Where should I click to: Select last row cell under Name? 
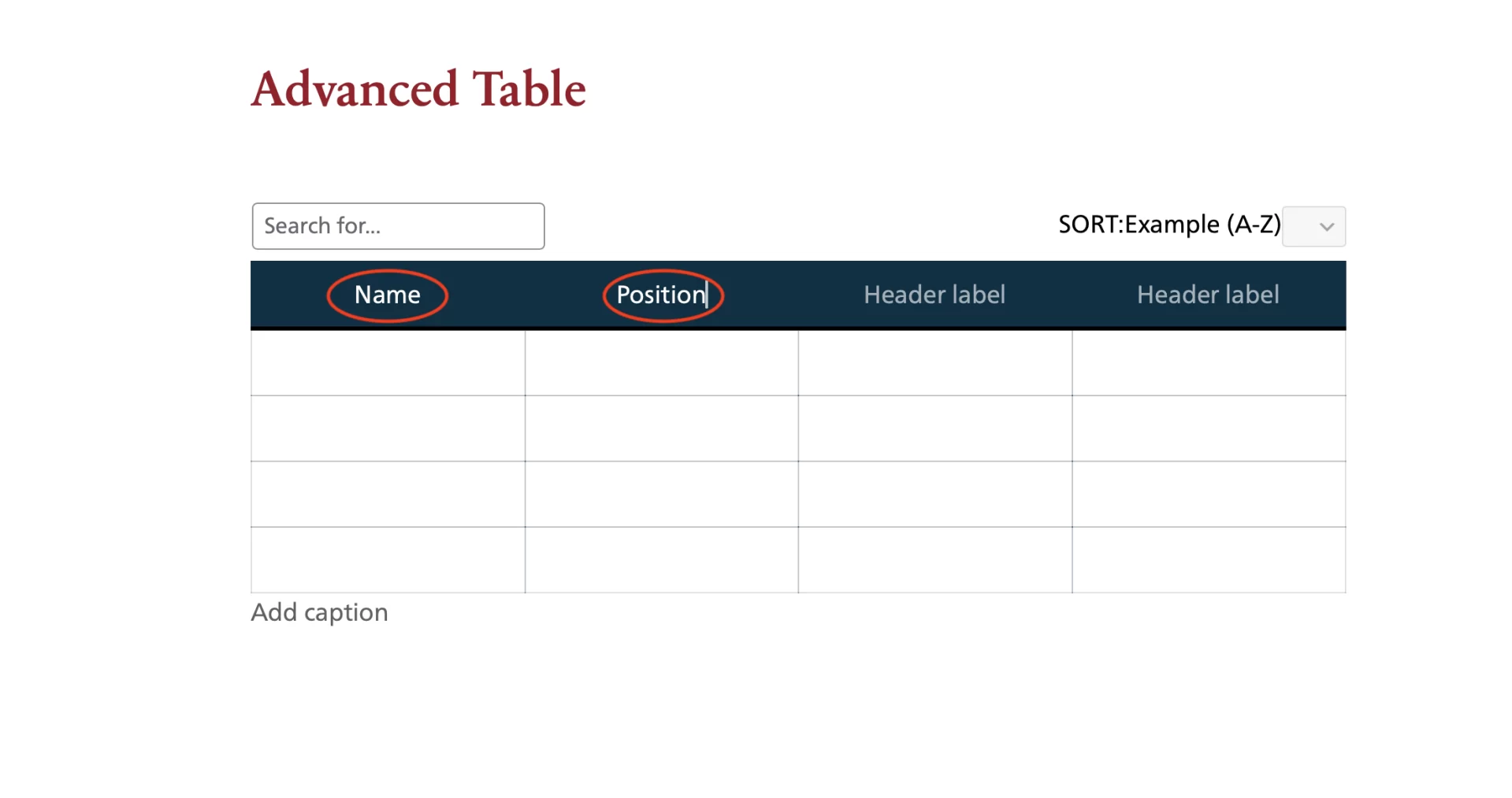tap(388, 559)
